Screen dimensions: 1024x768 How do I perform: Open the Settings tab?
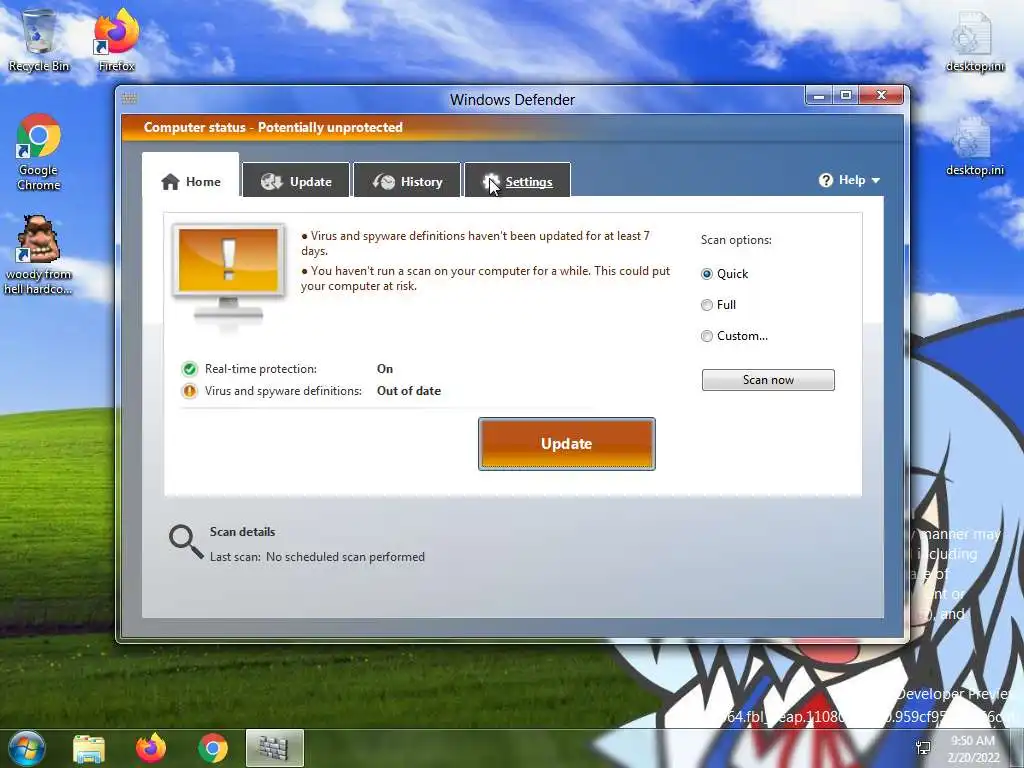click(x=517, y=180)
